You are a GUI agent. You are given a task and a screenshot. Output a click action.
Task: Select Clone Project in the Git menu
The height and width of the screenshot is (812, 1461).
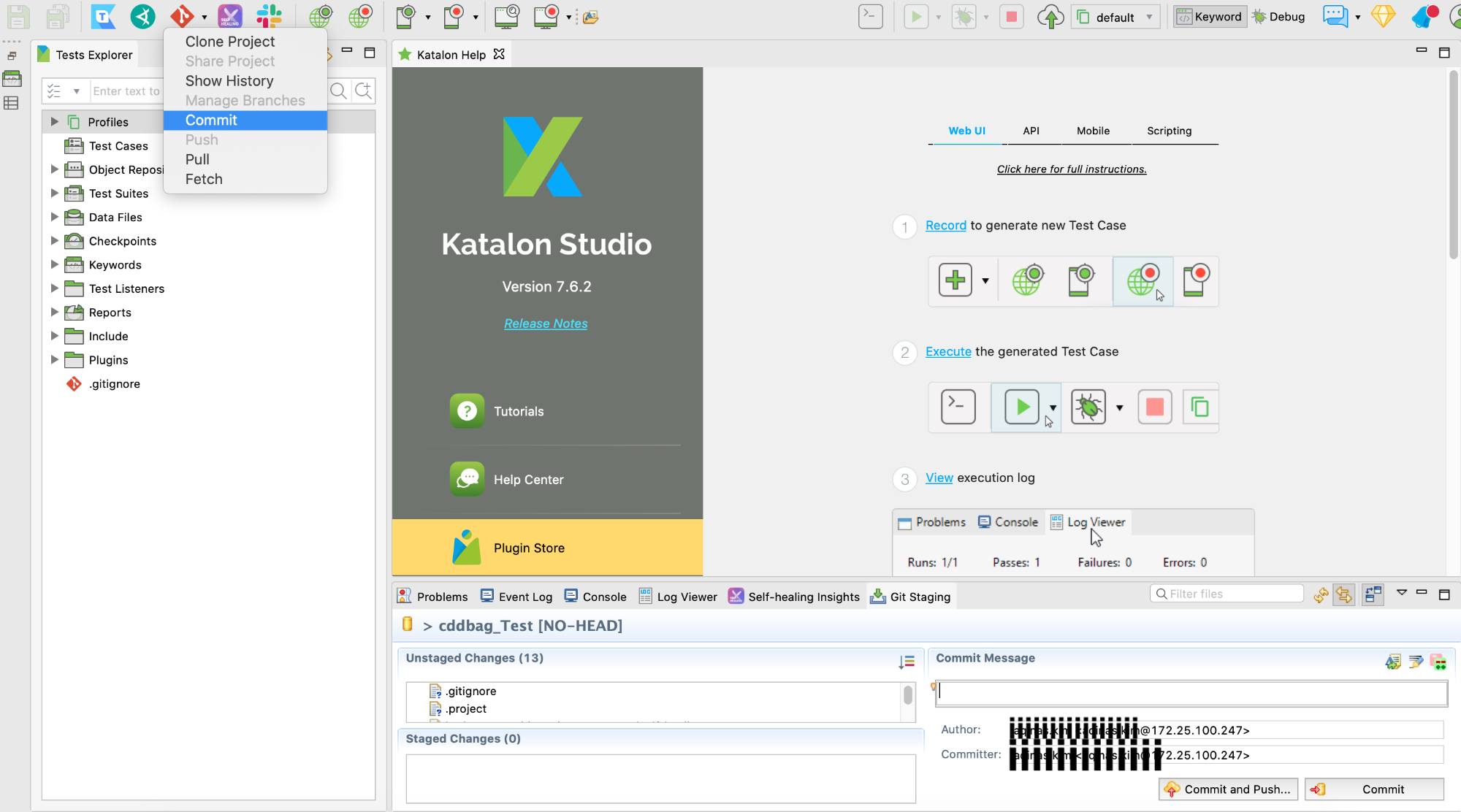tap(245, 42)
